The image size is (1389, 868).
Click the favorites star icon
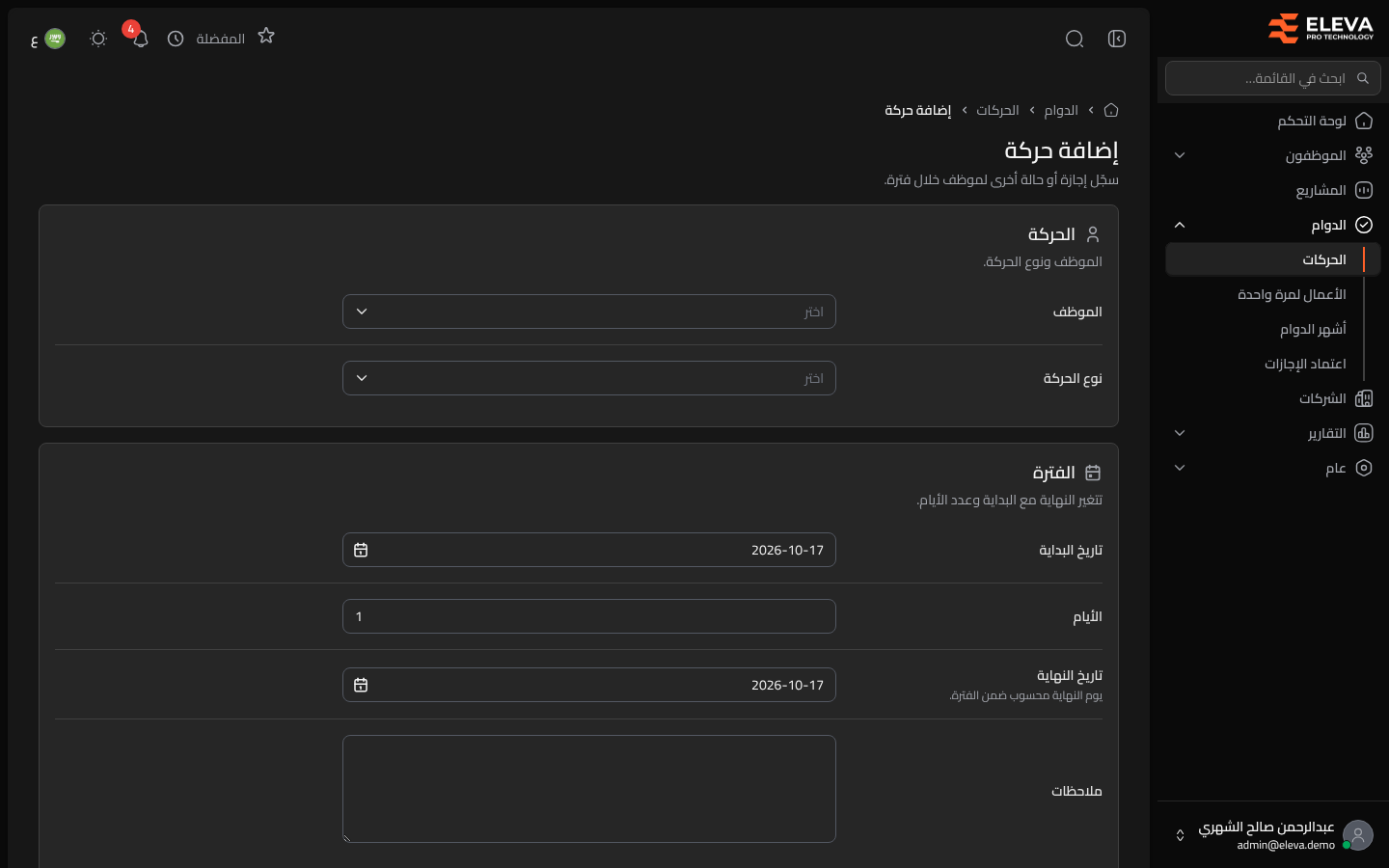266,36
